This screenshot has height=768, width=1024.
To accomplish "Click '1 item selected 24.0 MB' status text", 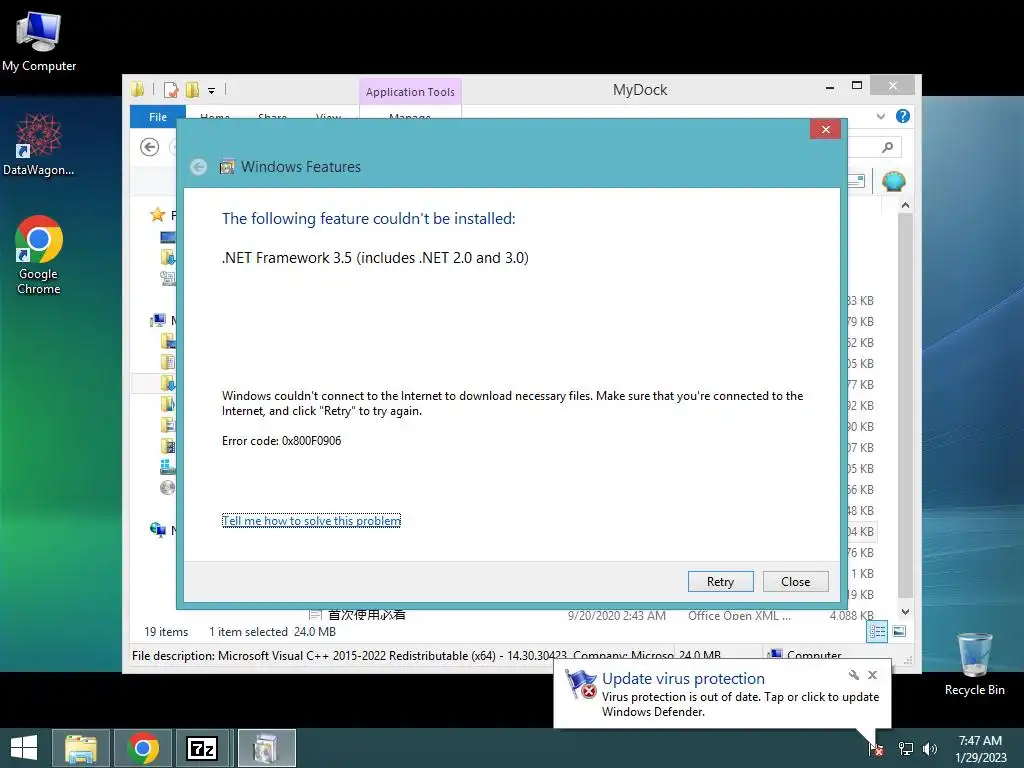I will (x=272, y=632).
